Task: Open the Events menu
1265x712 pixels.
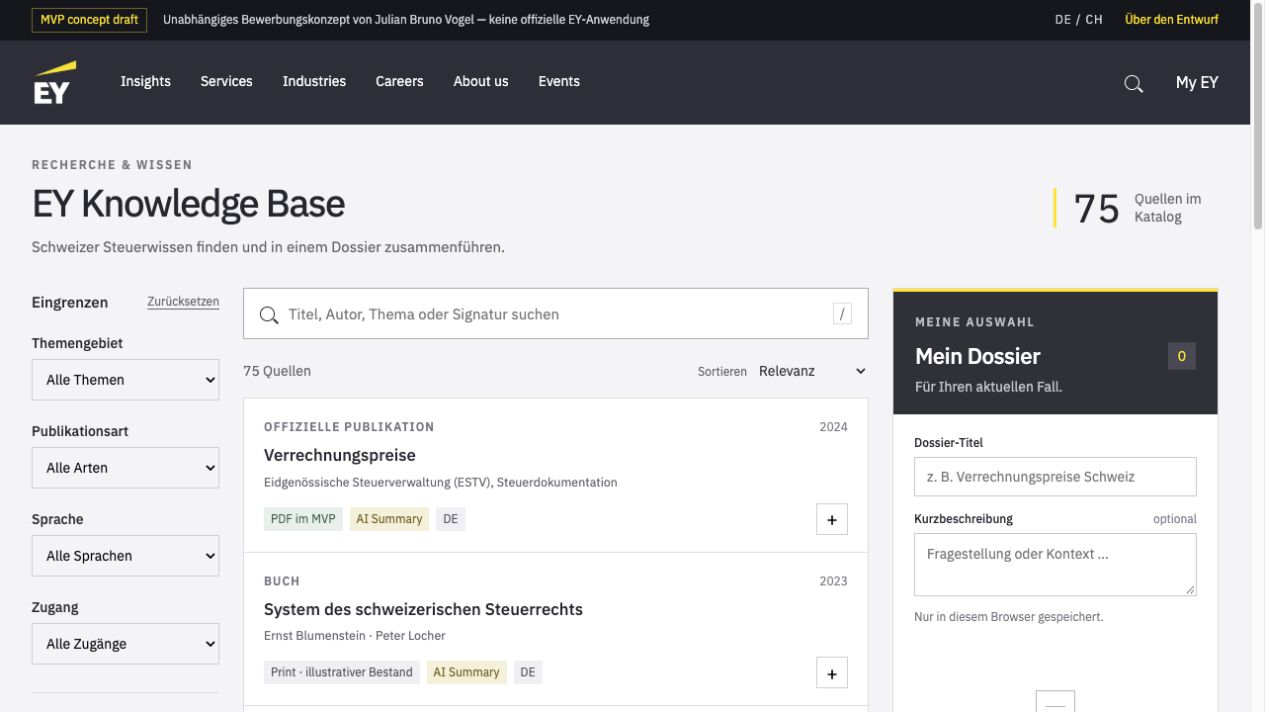Action: click(x=559, y=82)
